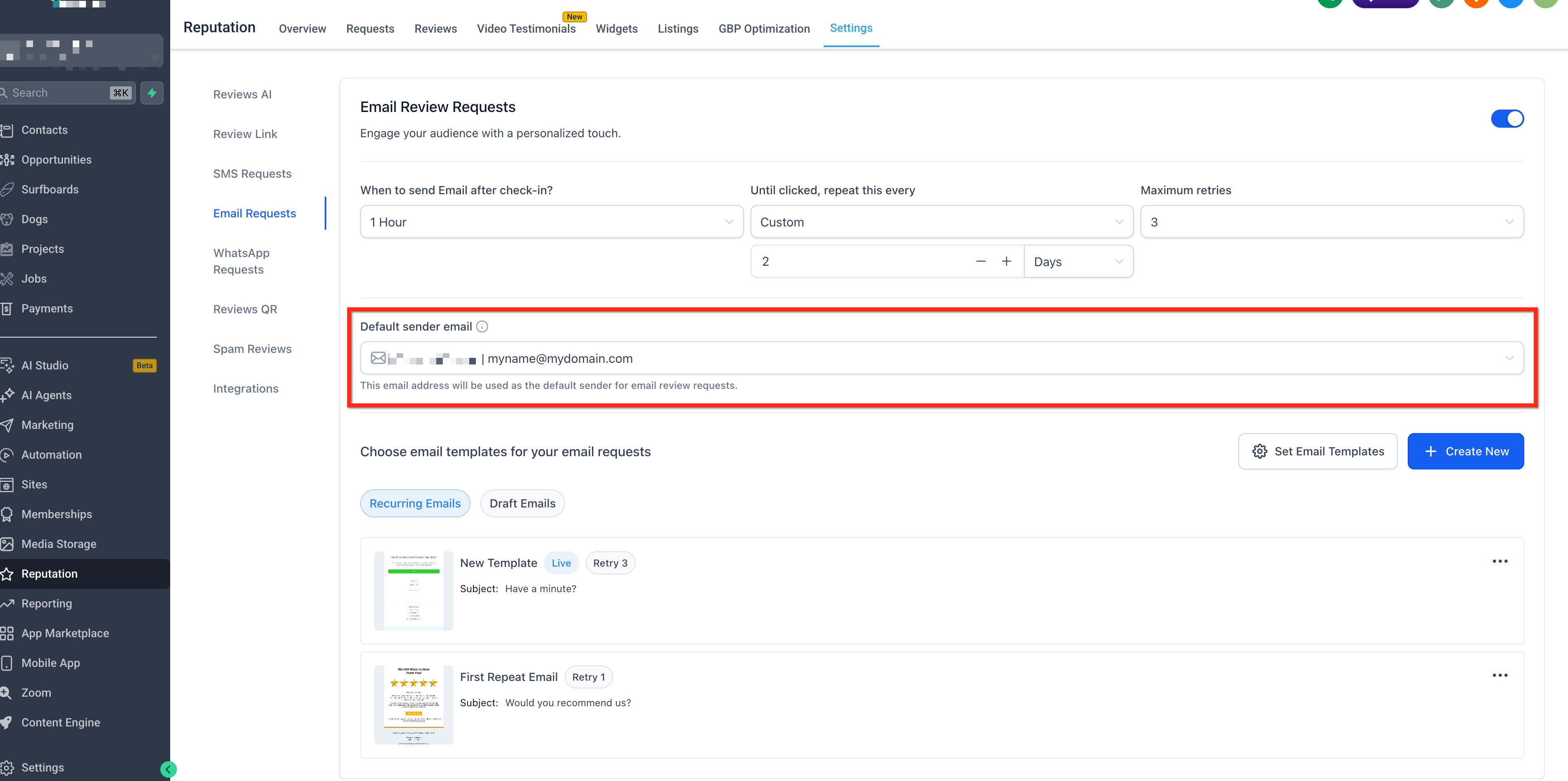Click the sidebar Search field
The width and height of the screenshot is (1568, 781).
67,93
